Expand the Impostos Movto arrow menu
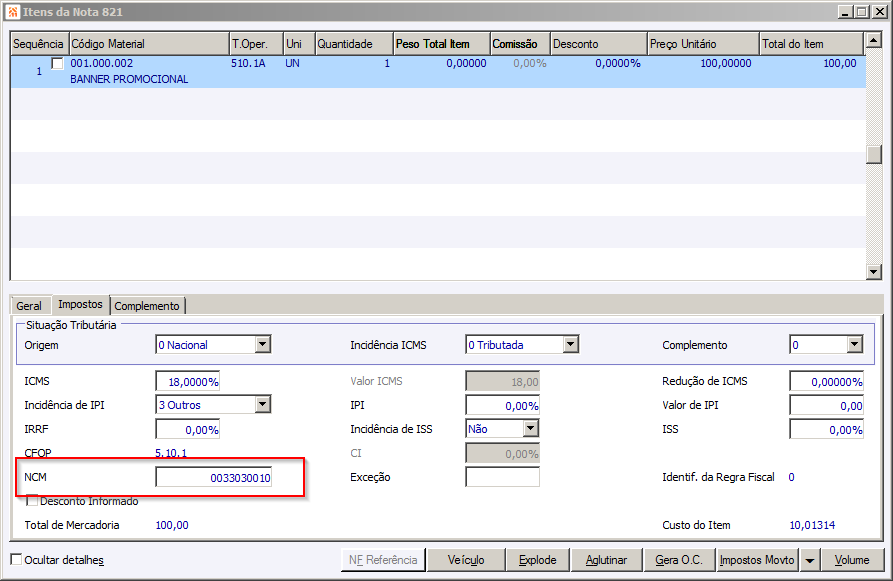This screenshot has height=581, width=893. coord(809,560)
